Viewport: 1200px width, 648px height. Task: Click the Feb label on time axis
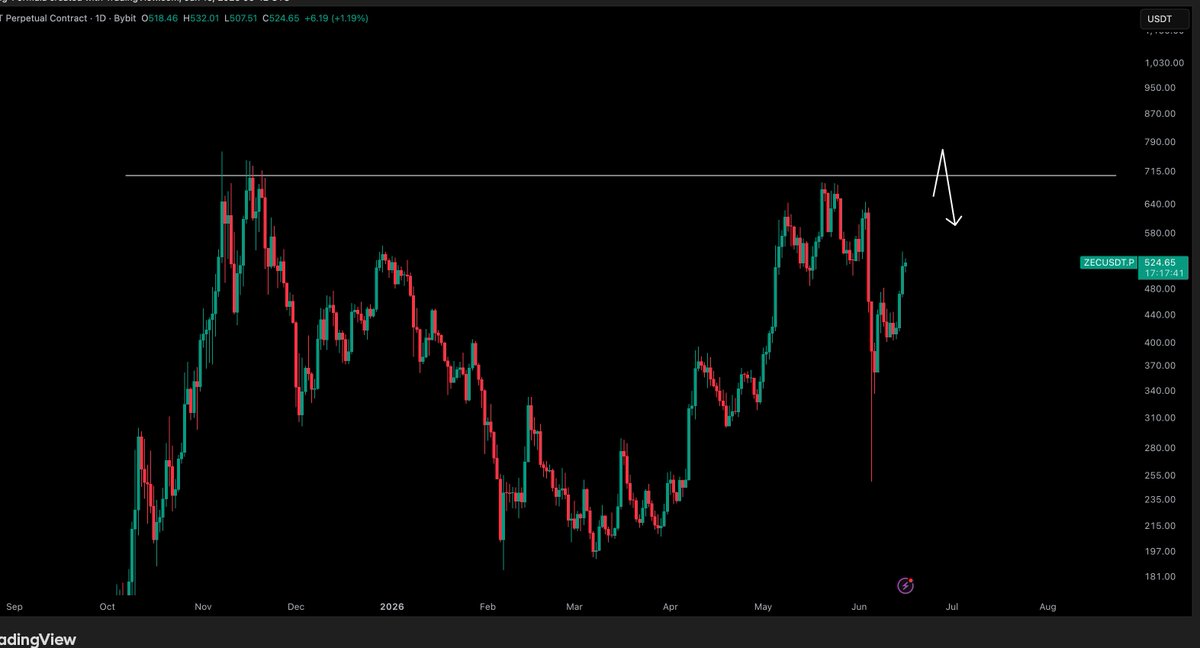(x=487, y=606)
